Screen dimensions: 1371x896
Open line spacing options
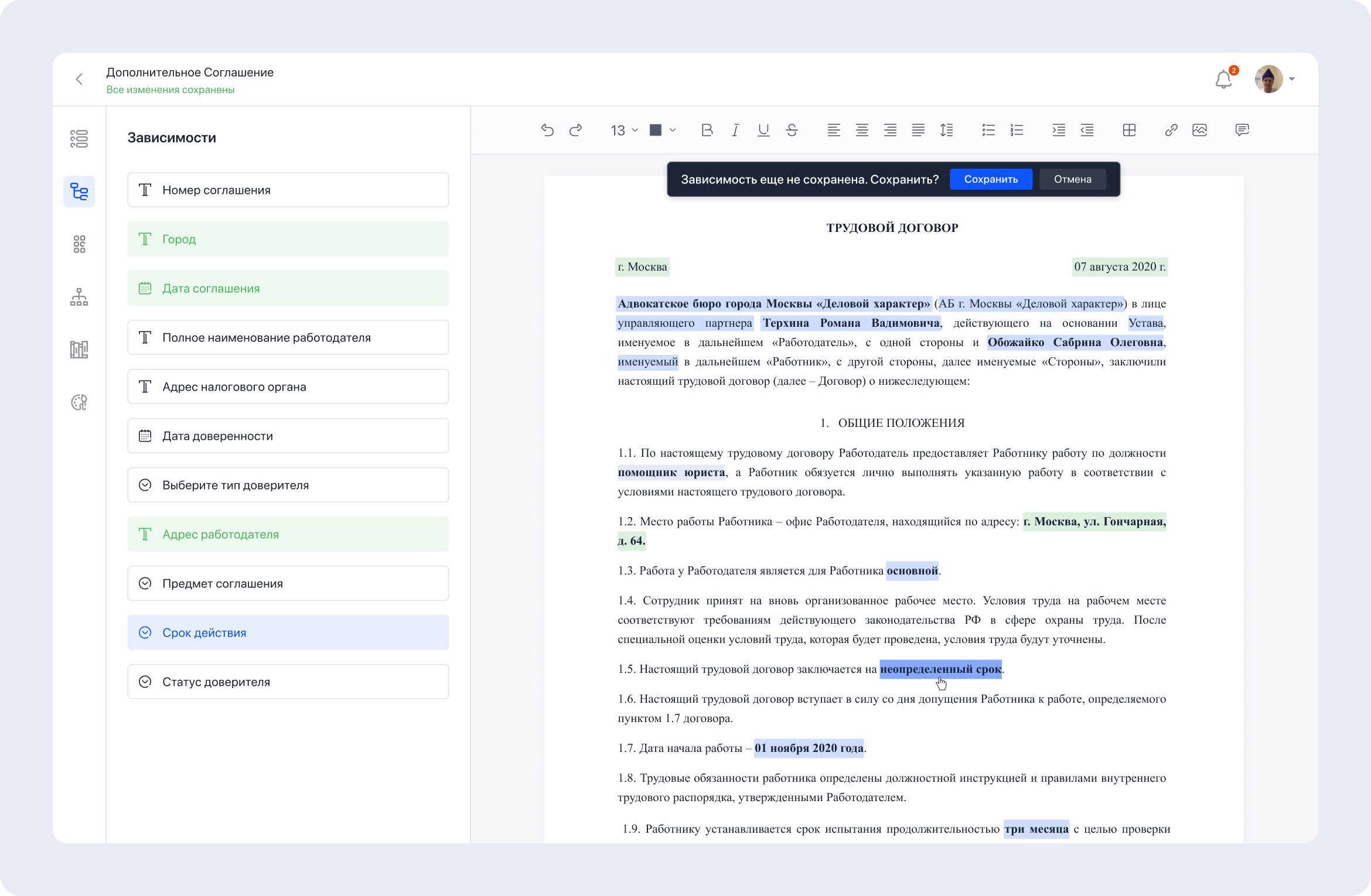point(946,130)
